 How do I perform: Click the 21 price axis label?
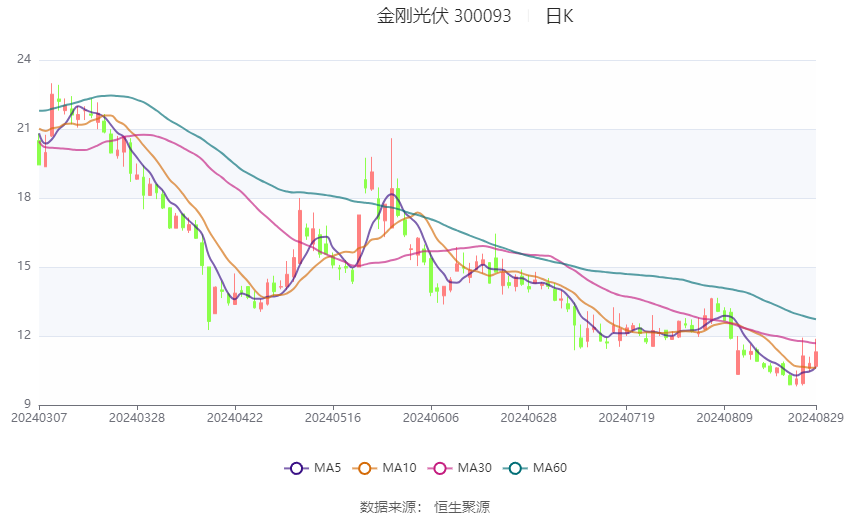point(24,128)
